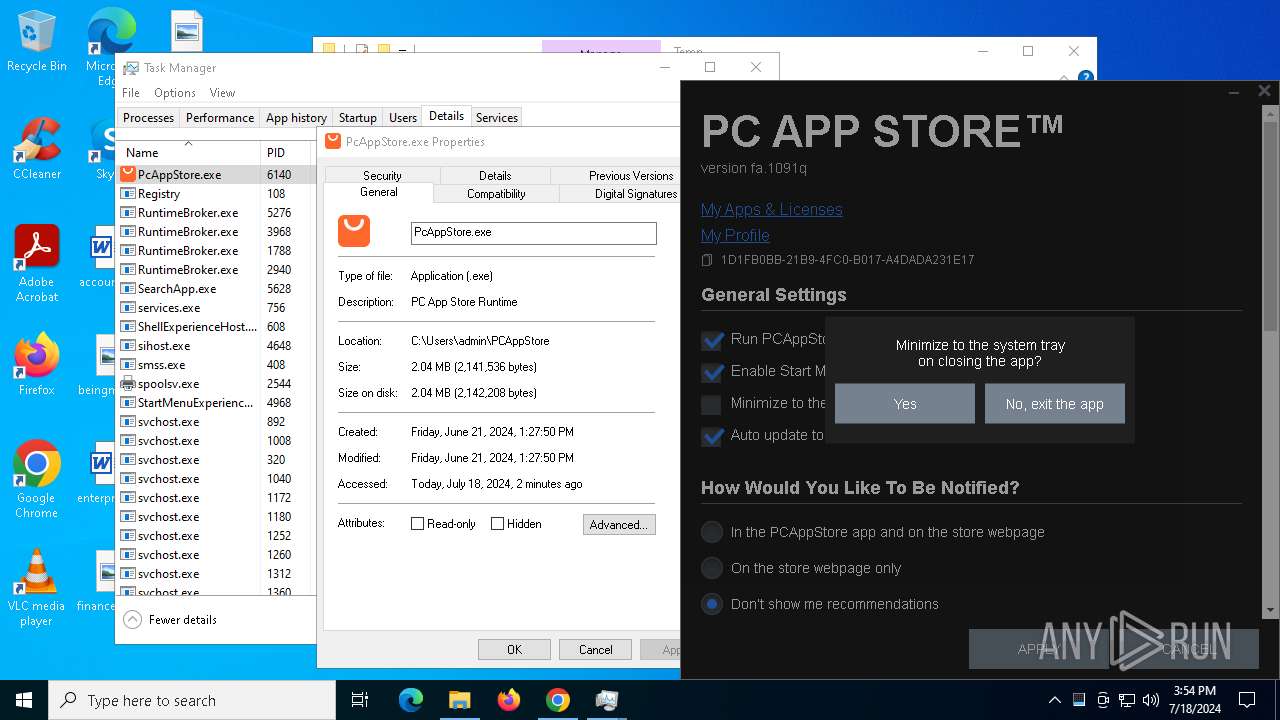Switch to the App history tab

[x=296, y=117]
